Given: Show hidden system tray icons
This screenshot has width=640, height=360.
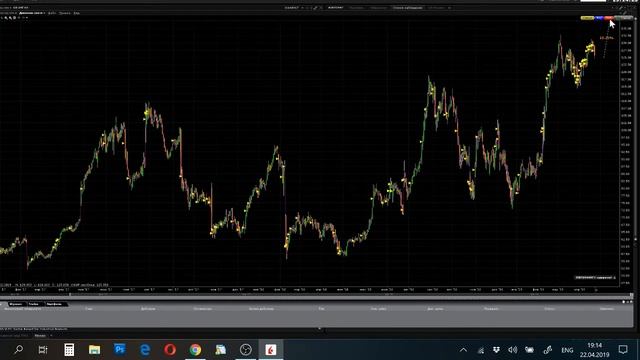Looking at the screenshot, I should point(463,350).
